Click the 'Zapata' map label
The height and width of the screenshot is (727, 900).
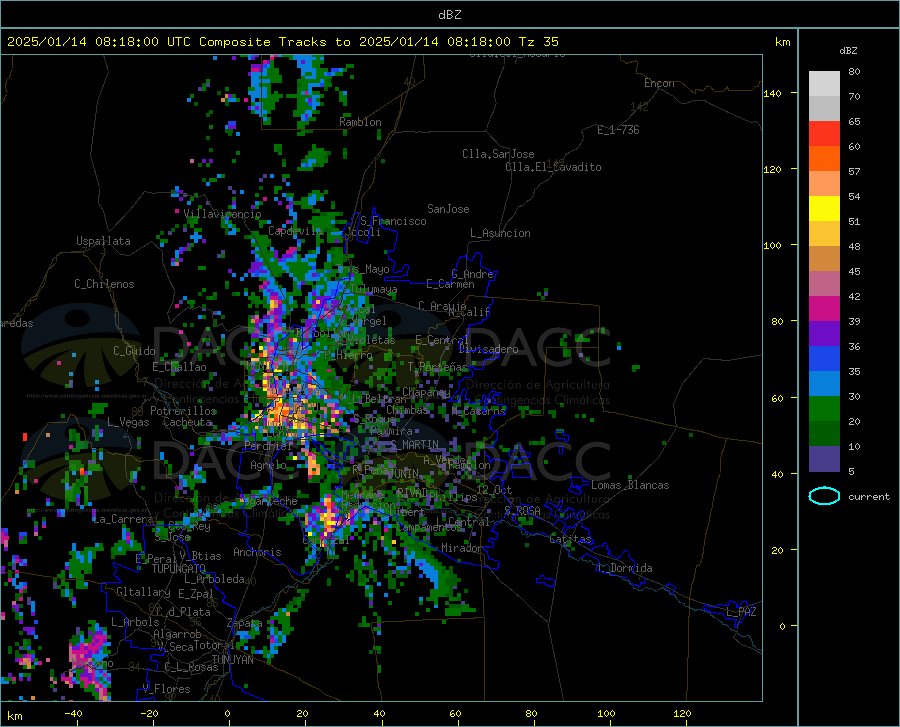tap(245, 623)
